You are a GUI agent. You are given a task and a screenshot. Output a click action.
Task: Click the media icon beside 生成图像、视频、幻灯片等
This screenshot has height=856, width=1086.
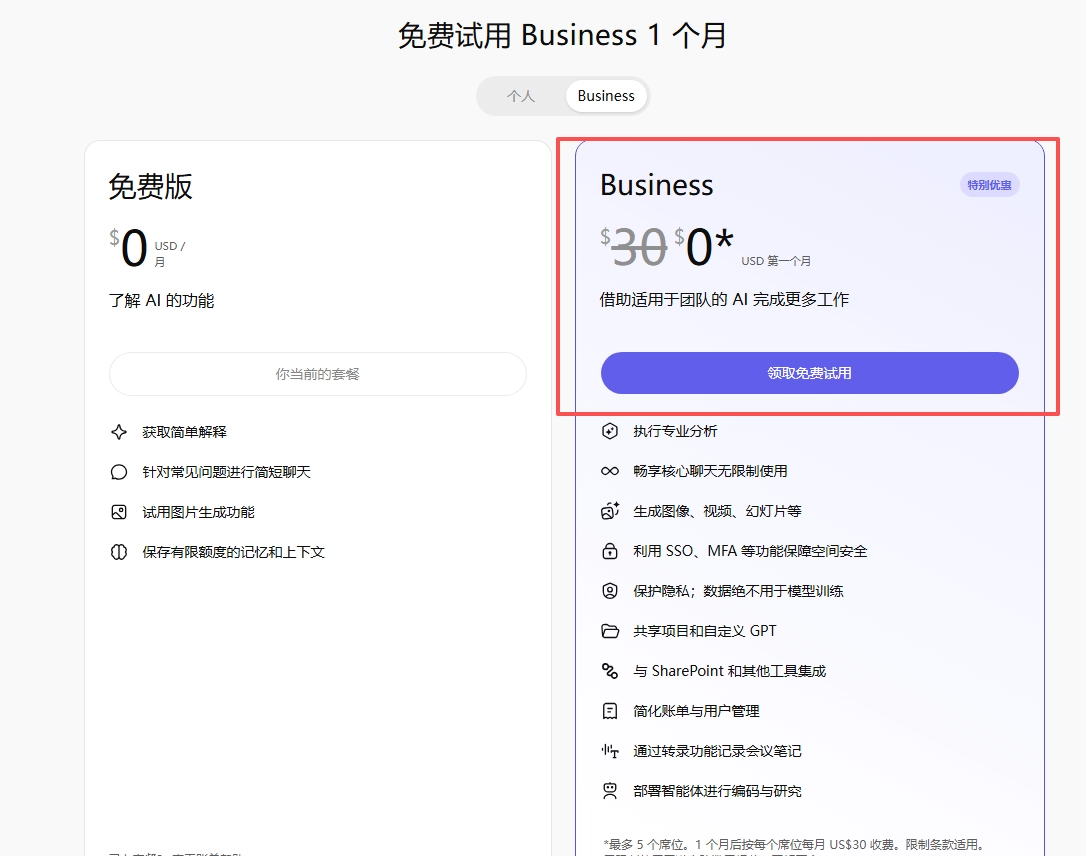click(610, 511)
